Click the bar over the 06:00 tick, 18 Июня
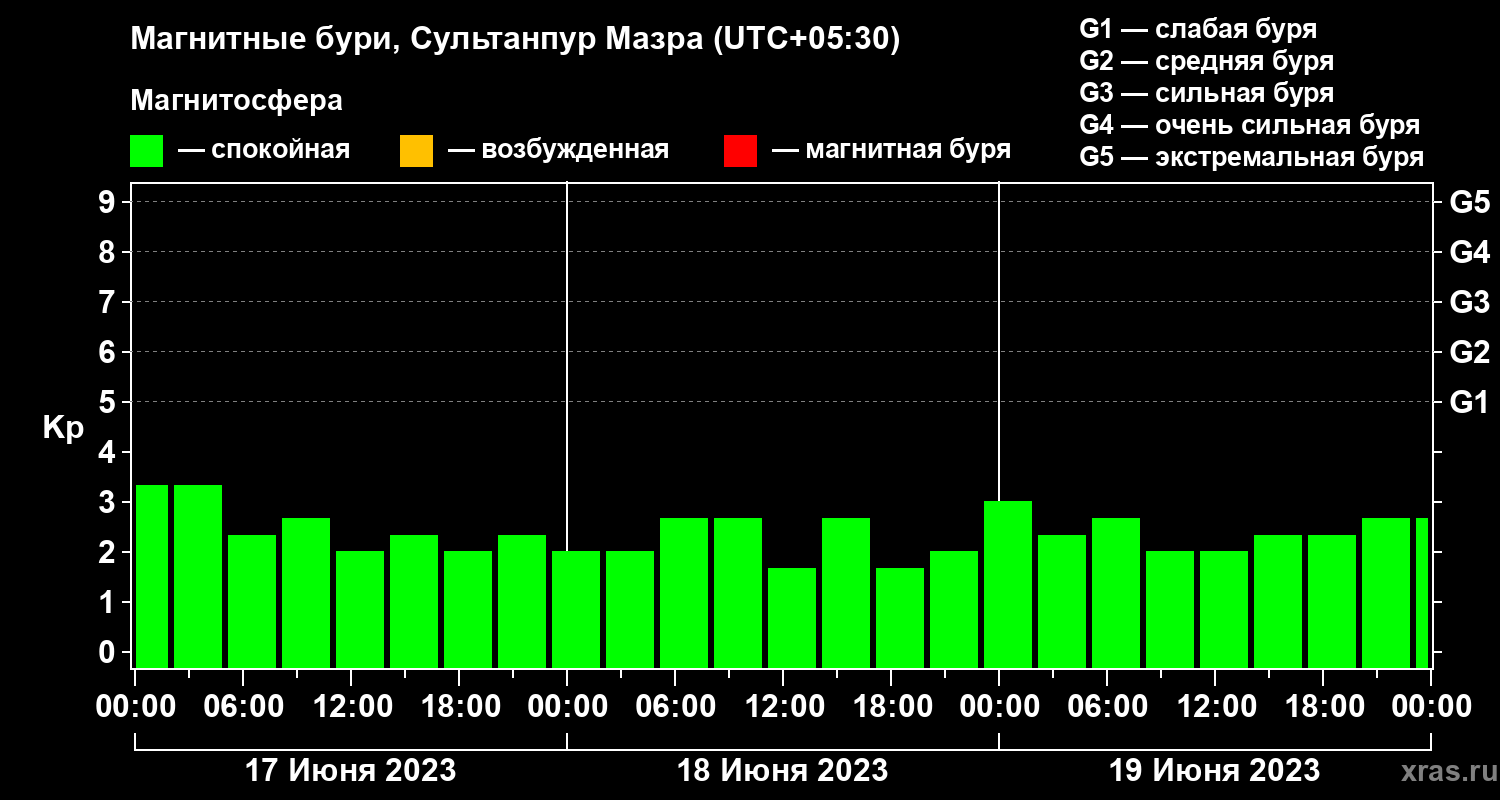Viewport: 1500px width, 800px height. [x=684, y=593]
